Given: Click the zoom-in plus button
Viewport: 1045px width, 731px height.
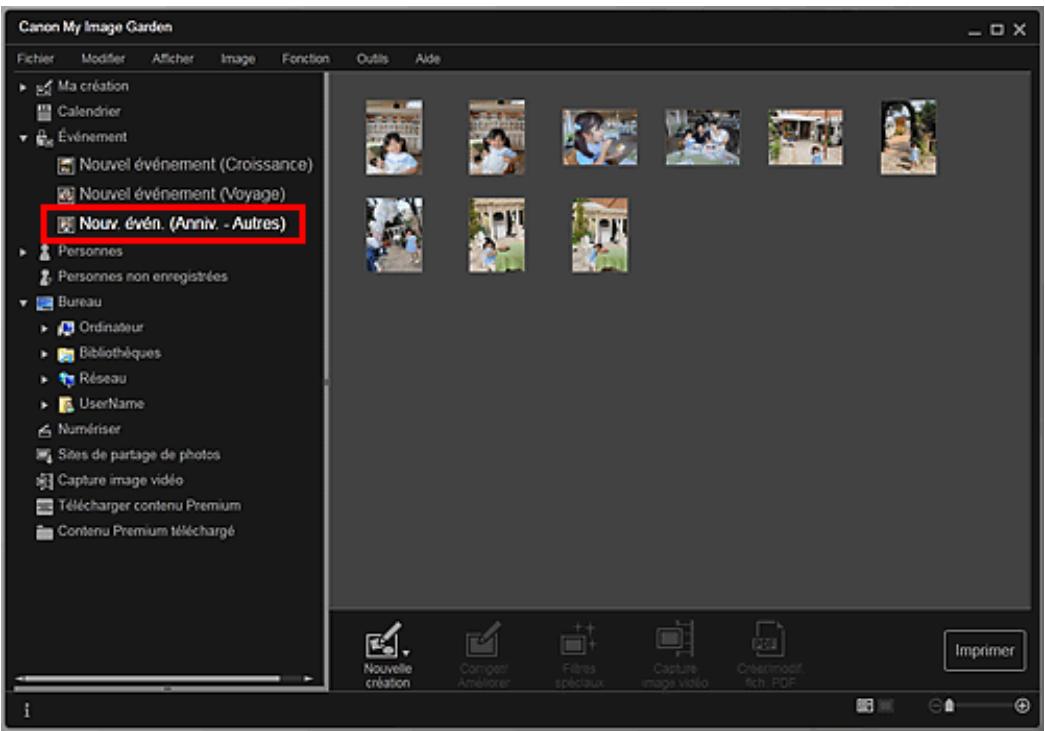Looking at the screenshot, I should click(x=1022, y=706).
